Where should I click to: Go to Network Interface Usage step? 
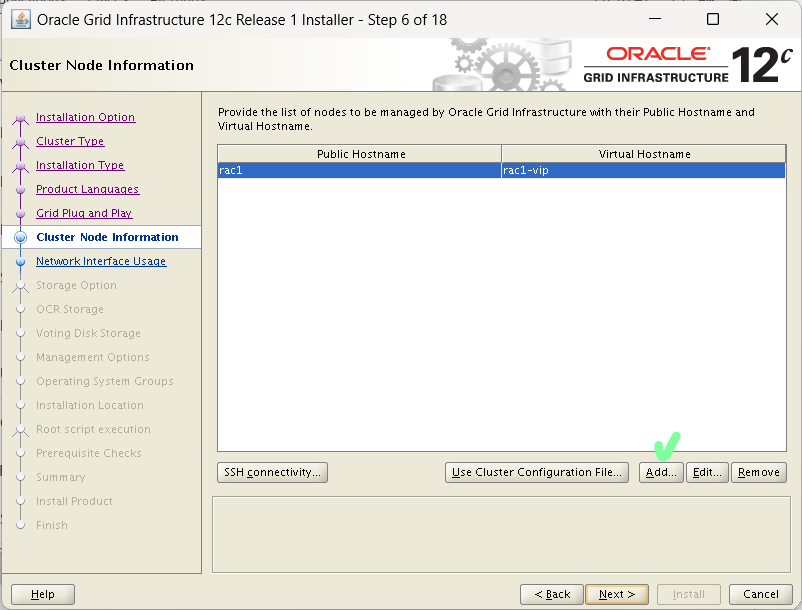pyautogui.click(x=101, y=261)
